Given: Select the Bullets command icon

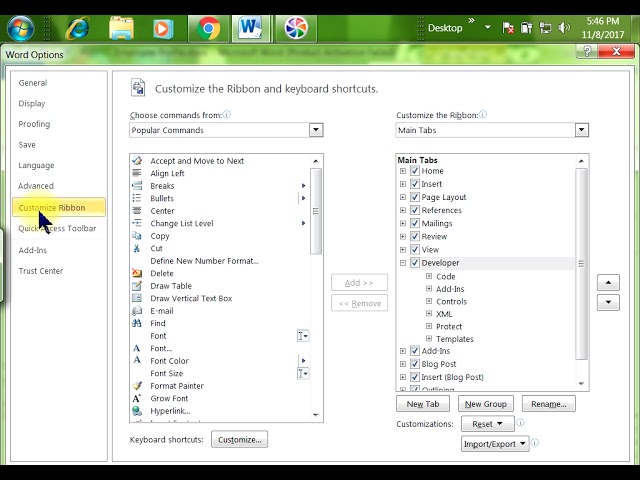Looking at the screenshot, I should (x=137, y=198).
